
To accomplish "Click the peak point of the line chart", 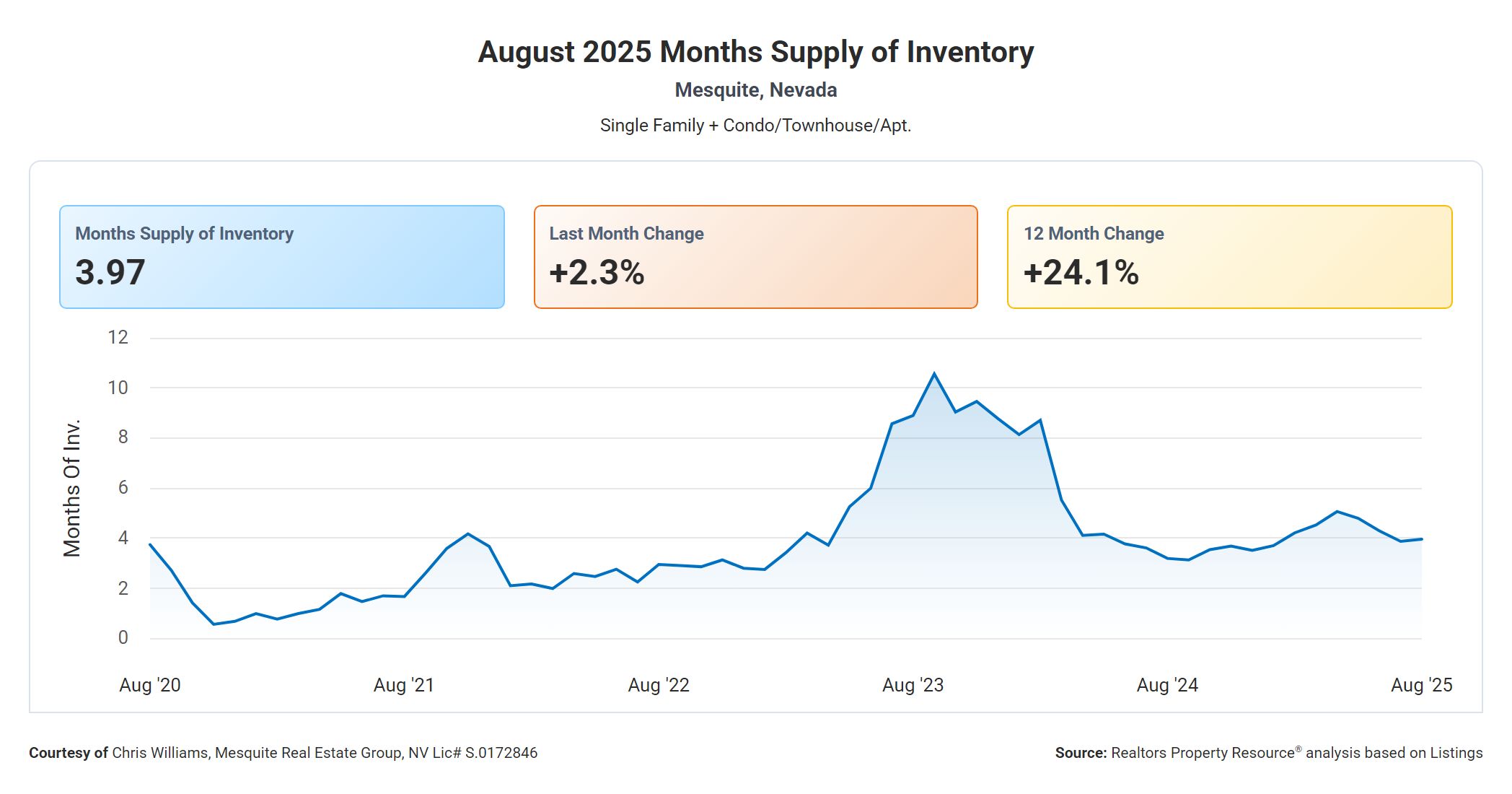I will point(934,374).
